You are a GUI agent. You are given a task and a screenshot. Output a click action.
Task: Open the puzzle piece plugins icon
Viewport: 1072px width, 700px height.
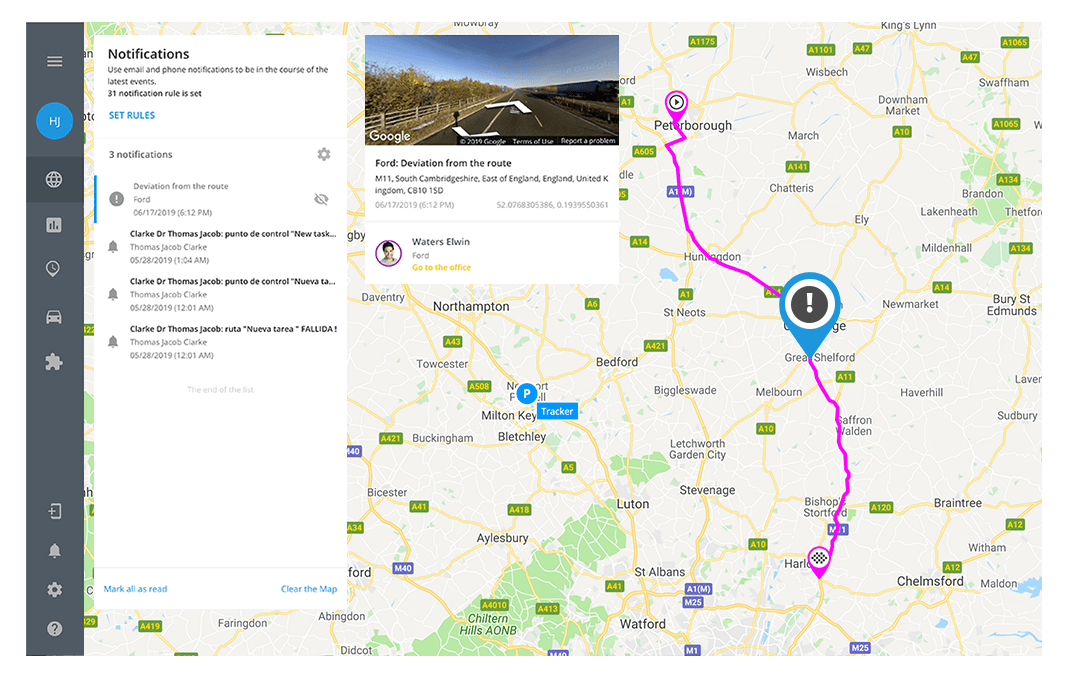(54, 362)
